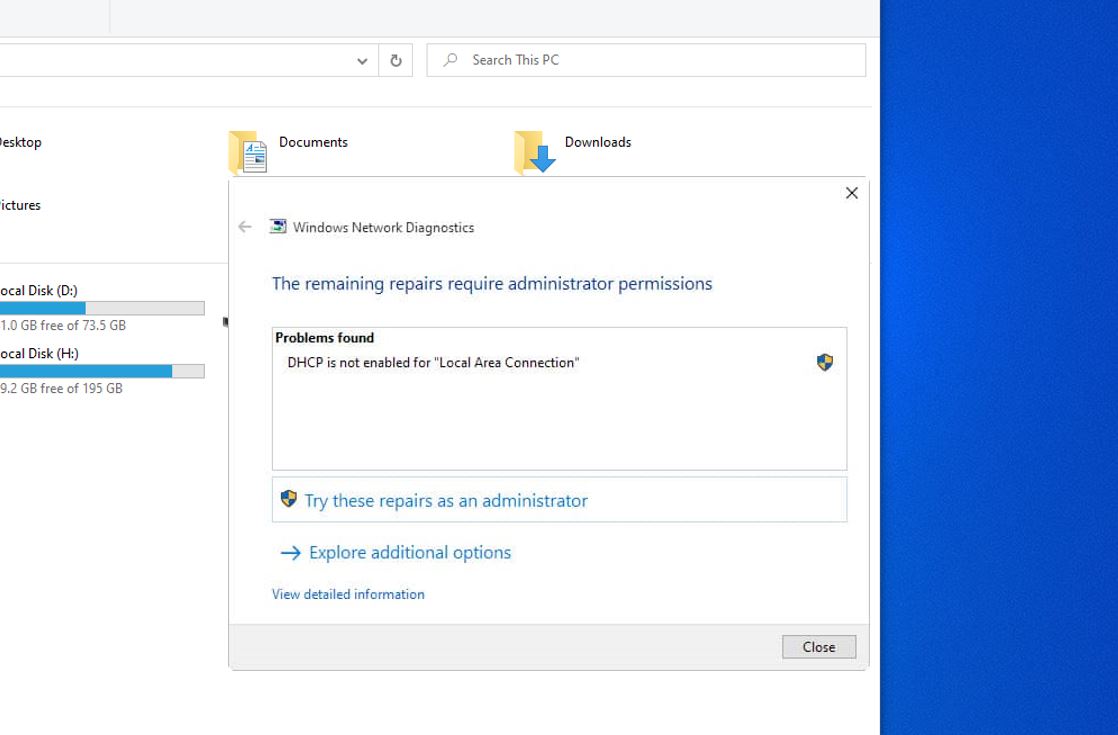Click the shield icon beside DHCP problem
This screenshot has height=735, width=1118.
pos(825,362)
